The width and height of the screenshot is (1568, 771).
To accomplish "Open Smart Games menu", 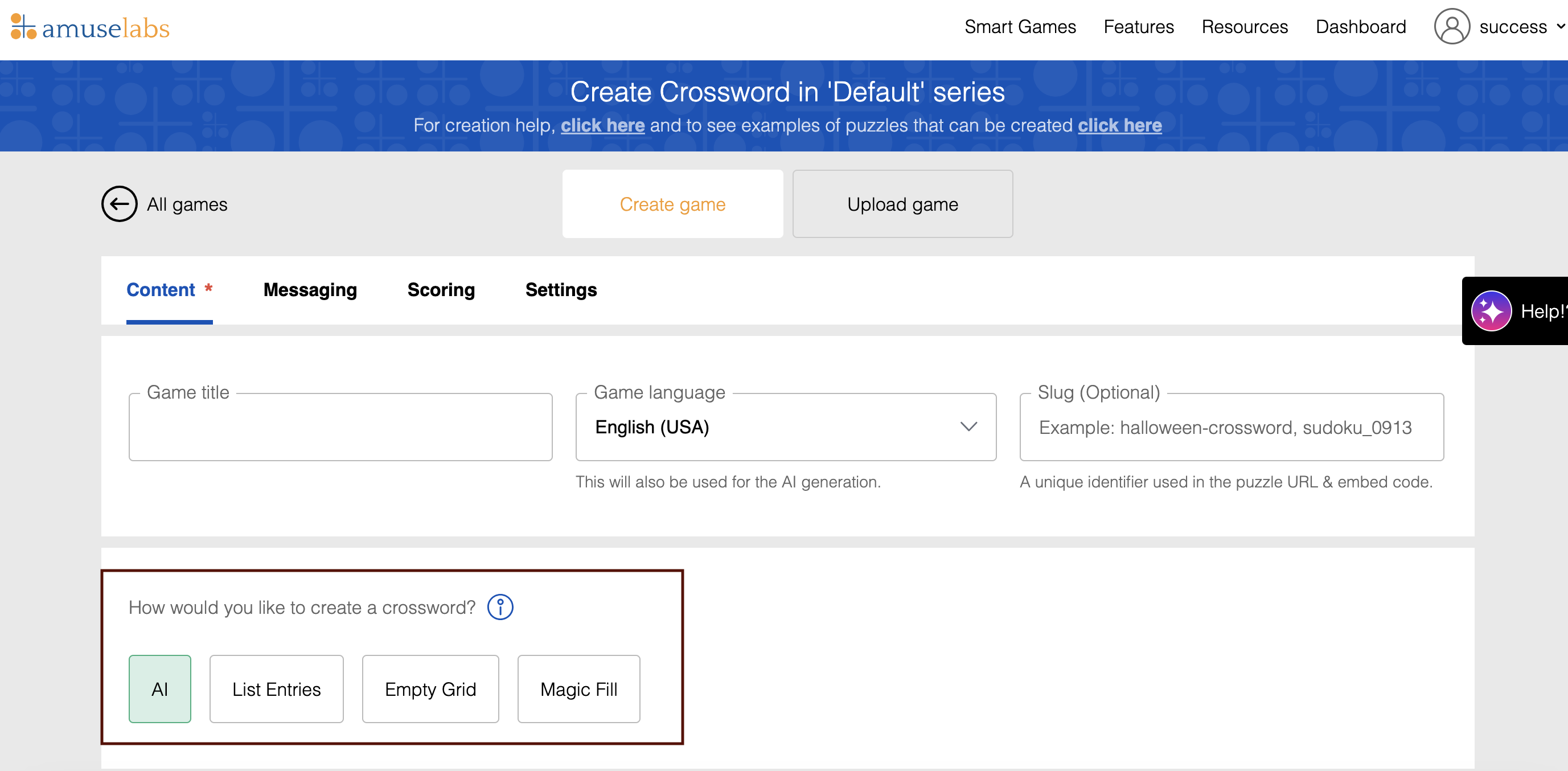I will click(x=1020, y=27).
